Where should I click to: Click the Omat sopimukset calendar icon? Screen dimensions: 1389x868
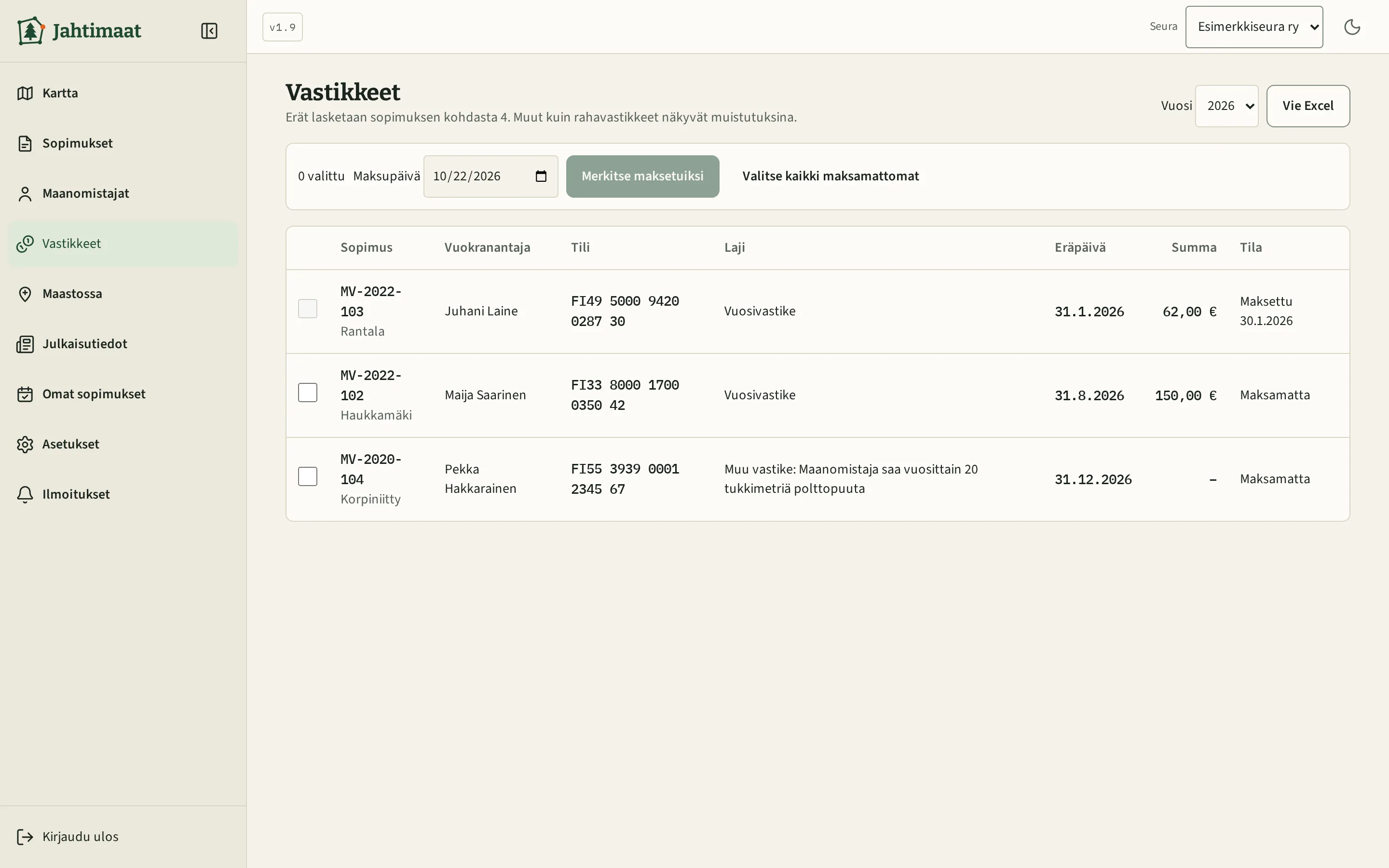click(25, 394)
